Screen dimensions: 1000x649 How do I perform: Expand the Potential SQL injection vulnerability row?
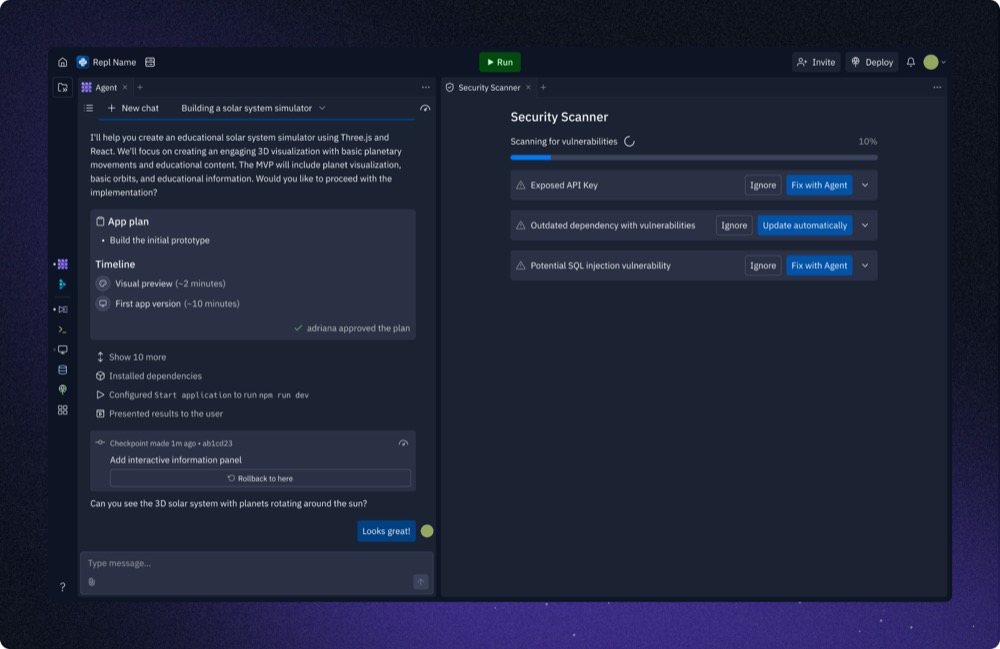(x=864, y=265)
